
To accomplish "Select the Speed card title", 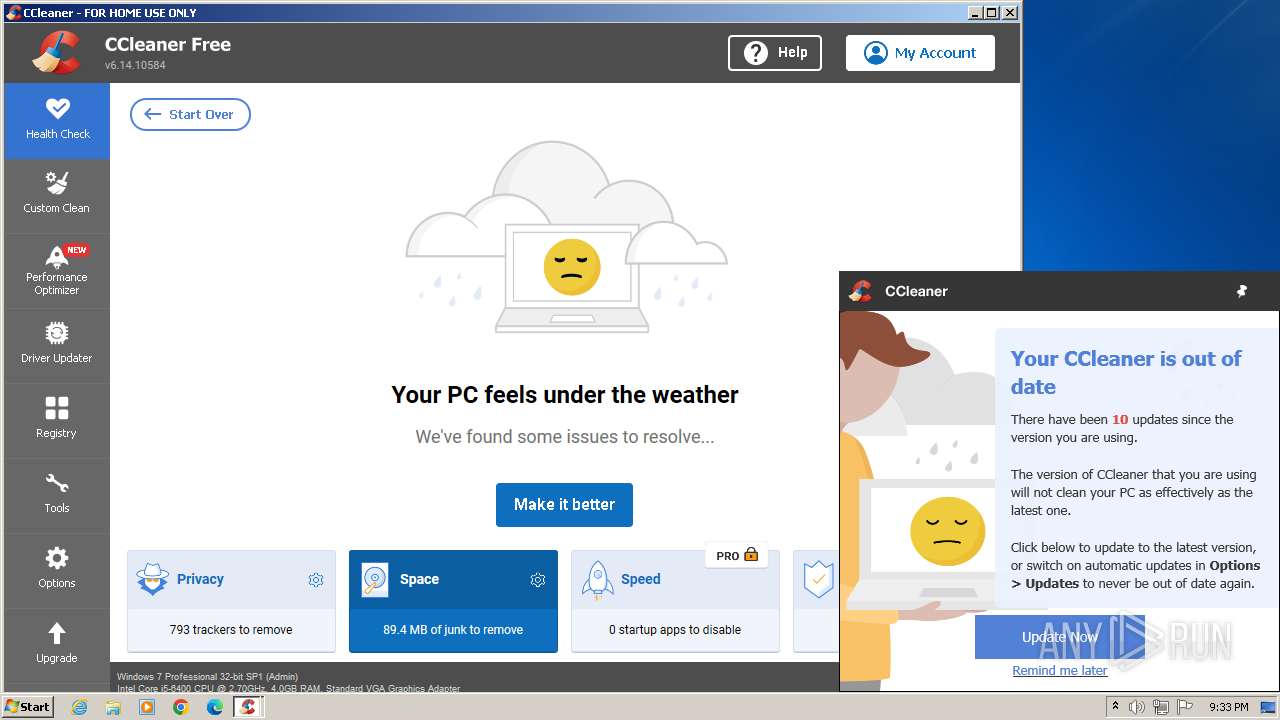I will click(641, 579).
